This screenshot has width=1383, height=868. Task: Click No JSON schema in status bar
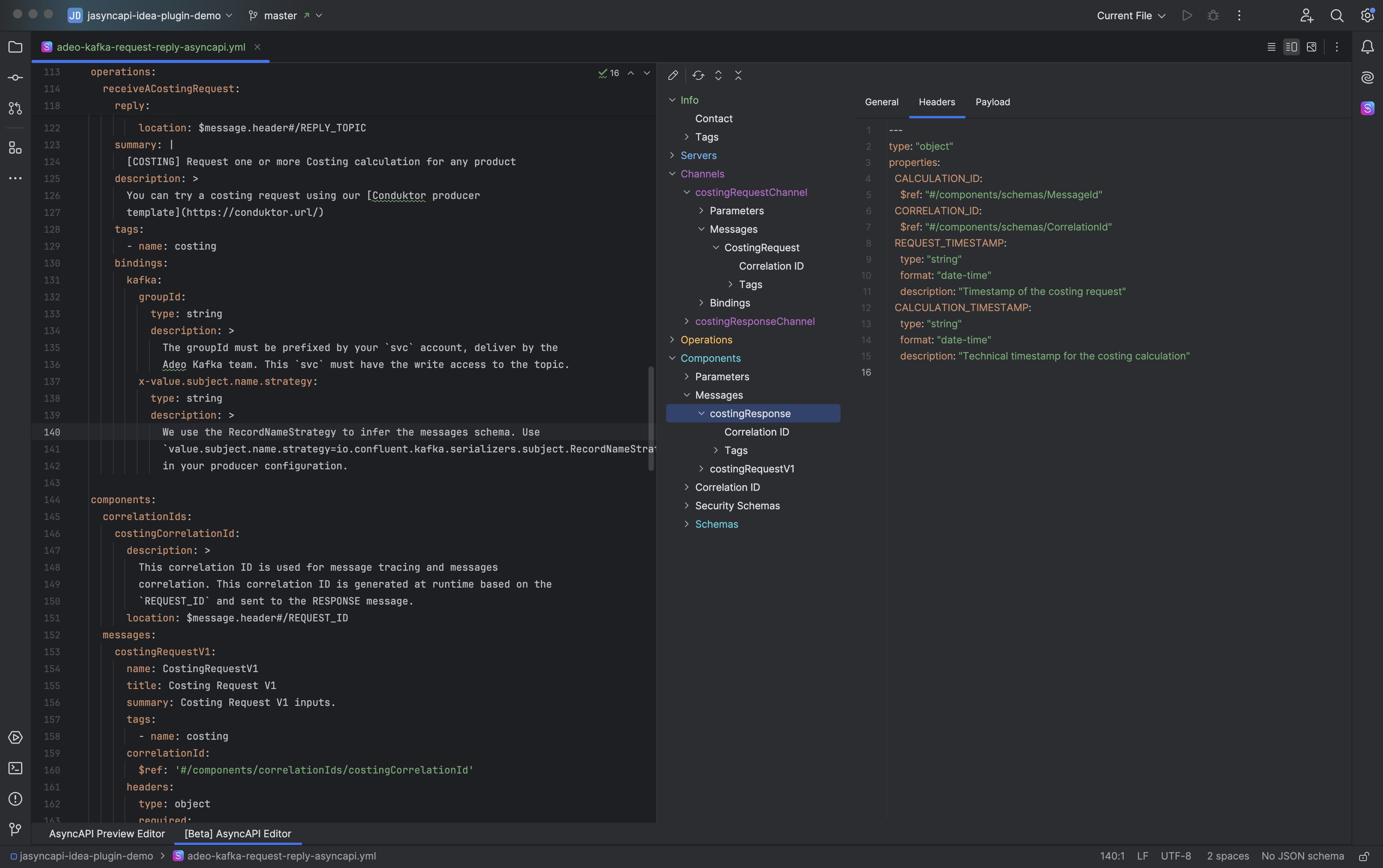1302,856
